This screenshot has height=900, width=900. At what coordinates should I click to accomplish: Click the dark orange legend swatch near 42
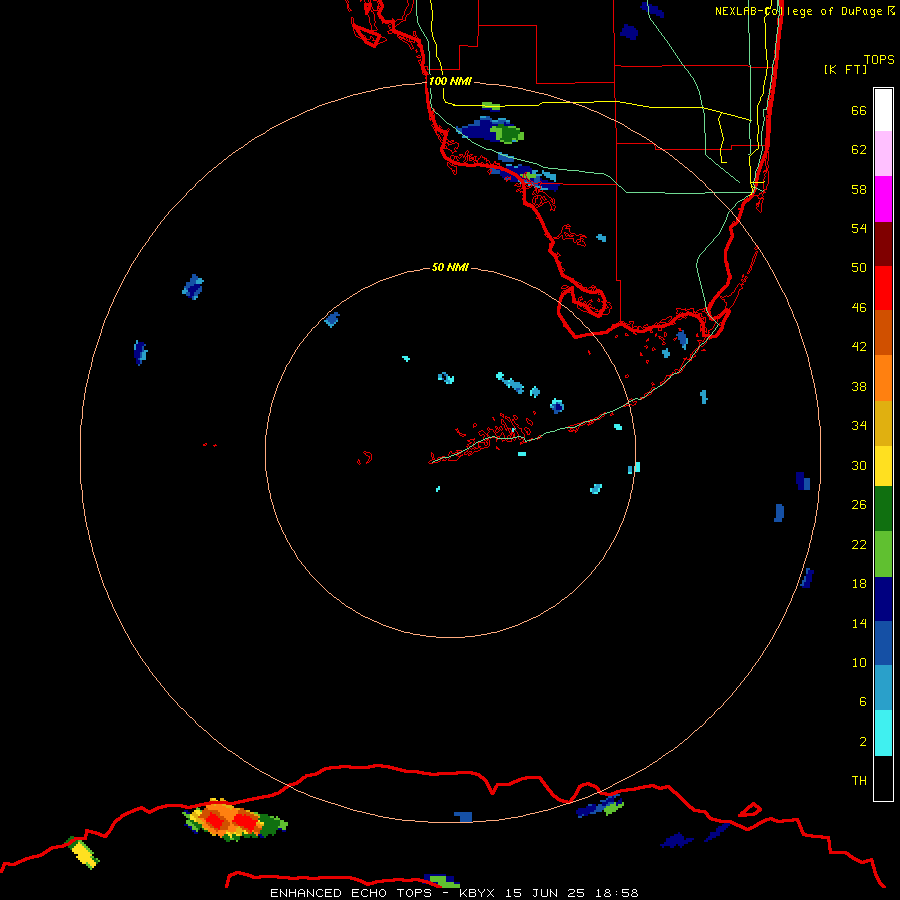[x=883, y=333]
